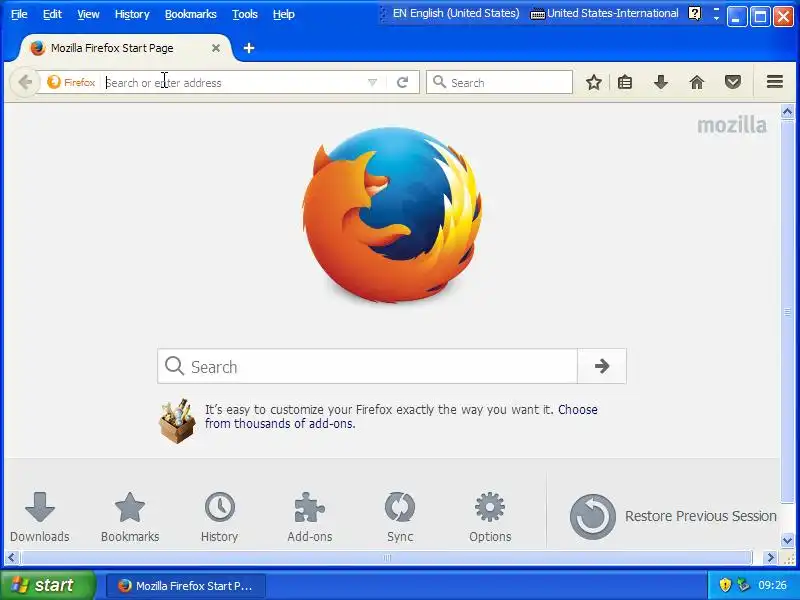Reload the current page
This screenshot has width=800, height=600.
coord(403,82)
